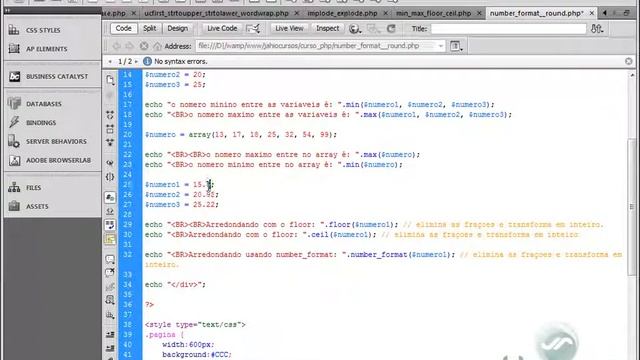Open Live View options menu icon
640x360 pixels.
click(x=456, y=46)
